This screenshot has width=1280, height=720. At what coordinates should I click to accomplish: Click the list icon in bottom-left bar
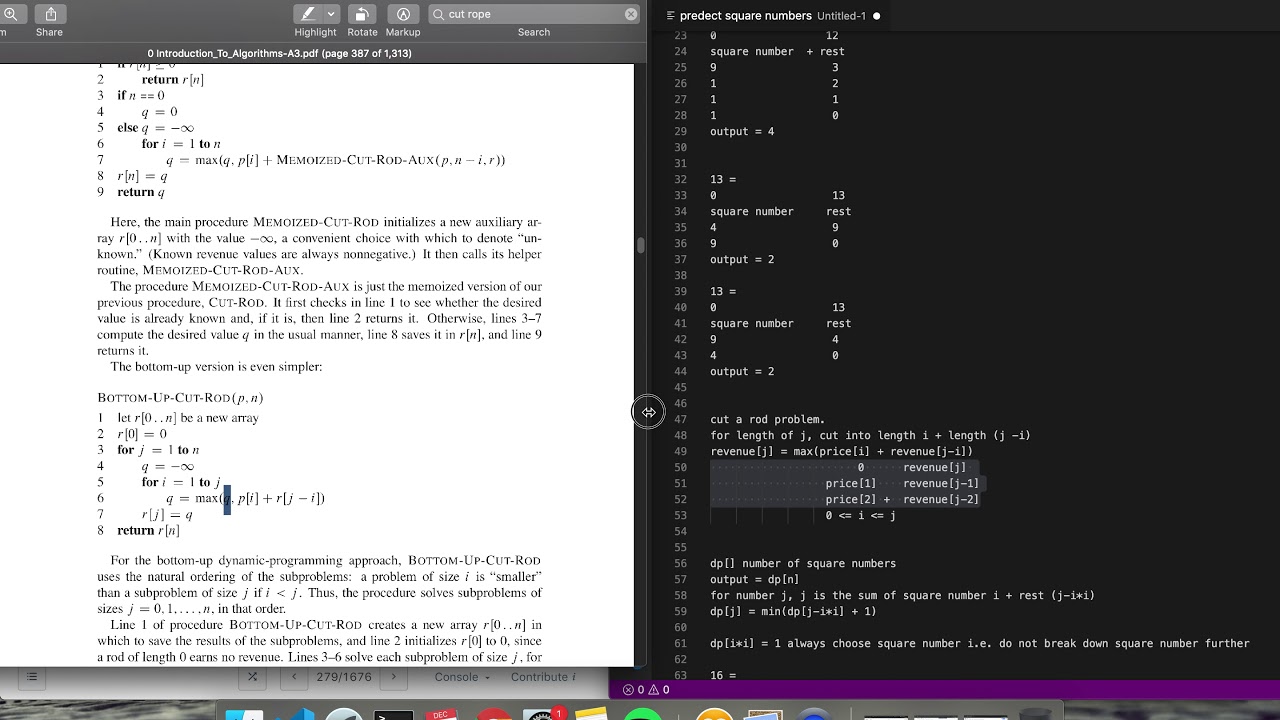(31, 677)
